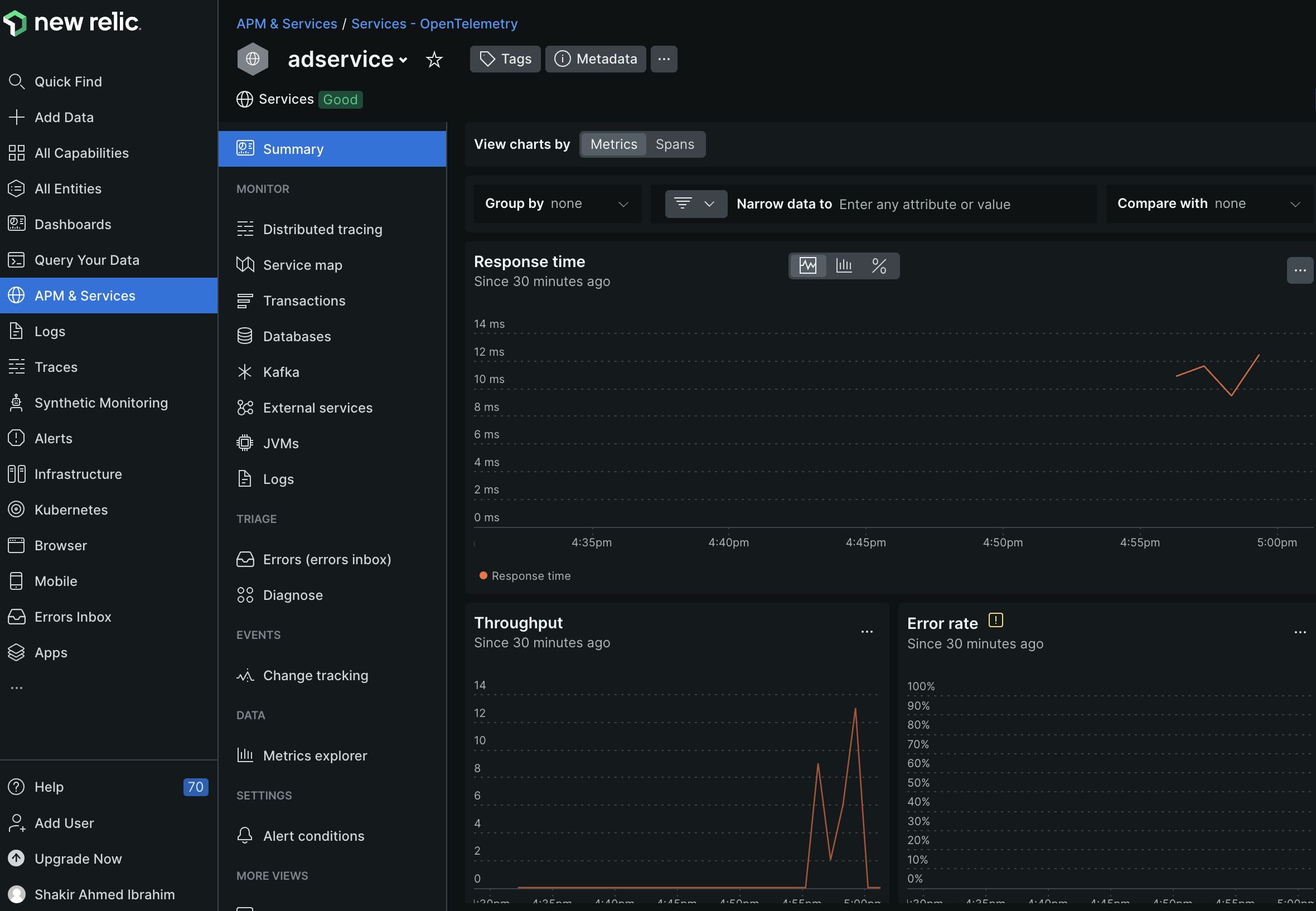Click the Metadata button
1316x911 pixels.
[x=596, y=59]
